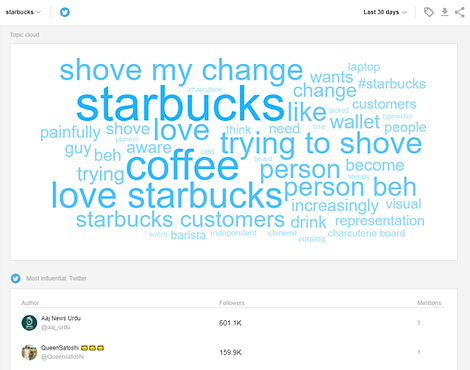Sort table by Mentions column header
The width and height of the screenshot is (470, 370).
tap(429, 303)
